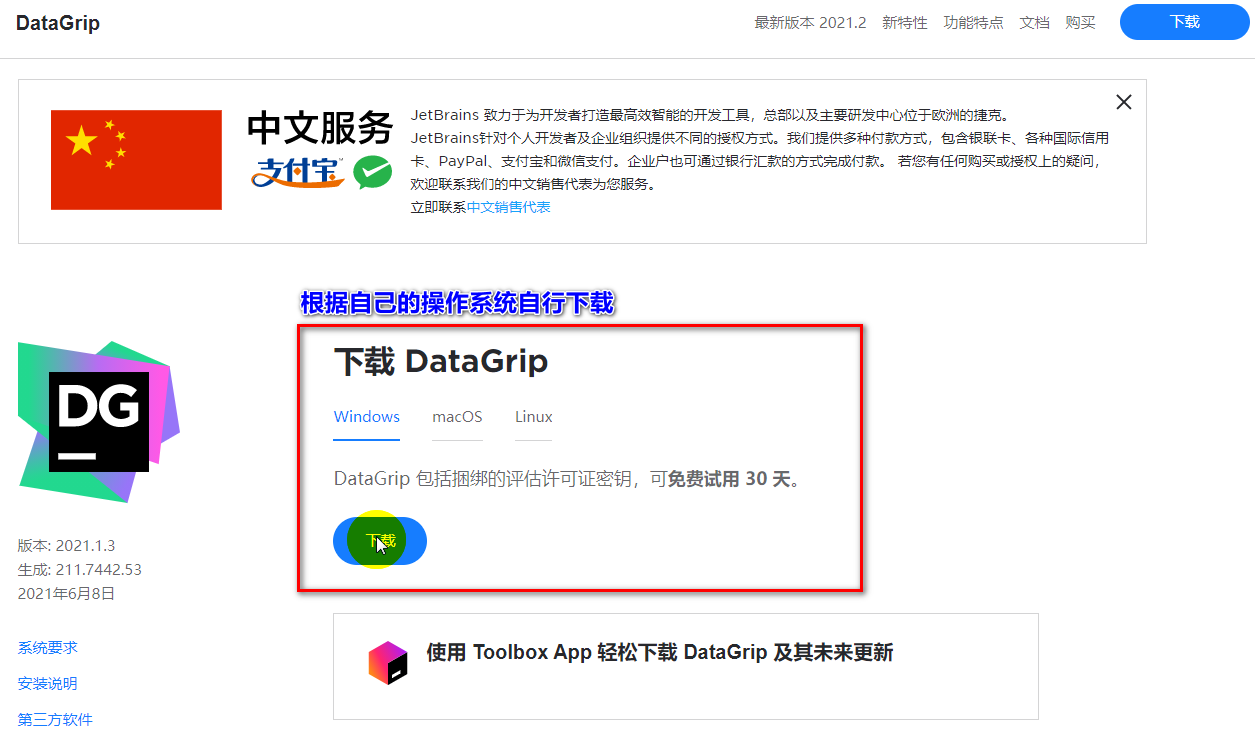
Task: Open the 第三方软件 link
Action: click(x=55, y=720)
